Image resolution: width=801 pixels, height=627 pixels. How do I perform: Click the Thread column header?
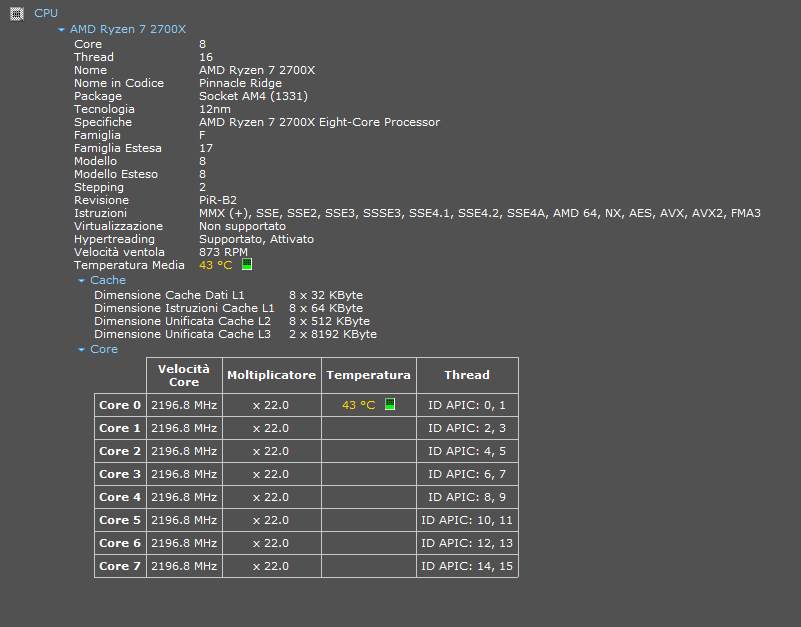467,375
